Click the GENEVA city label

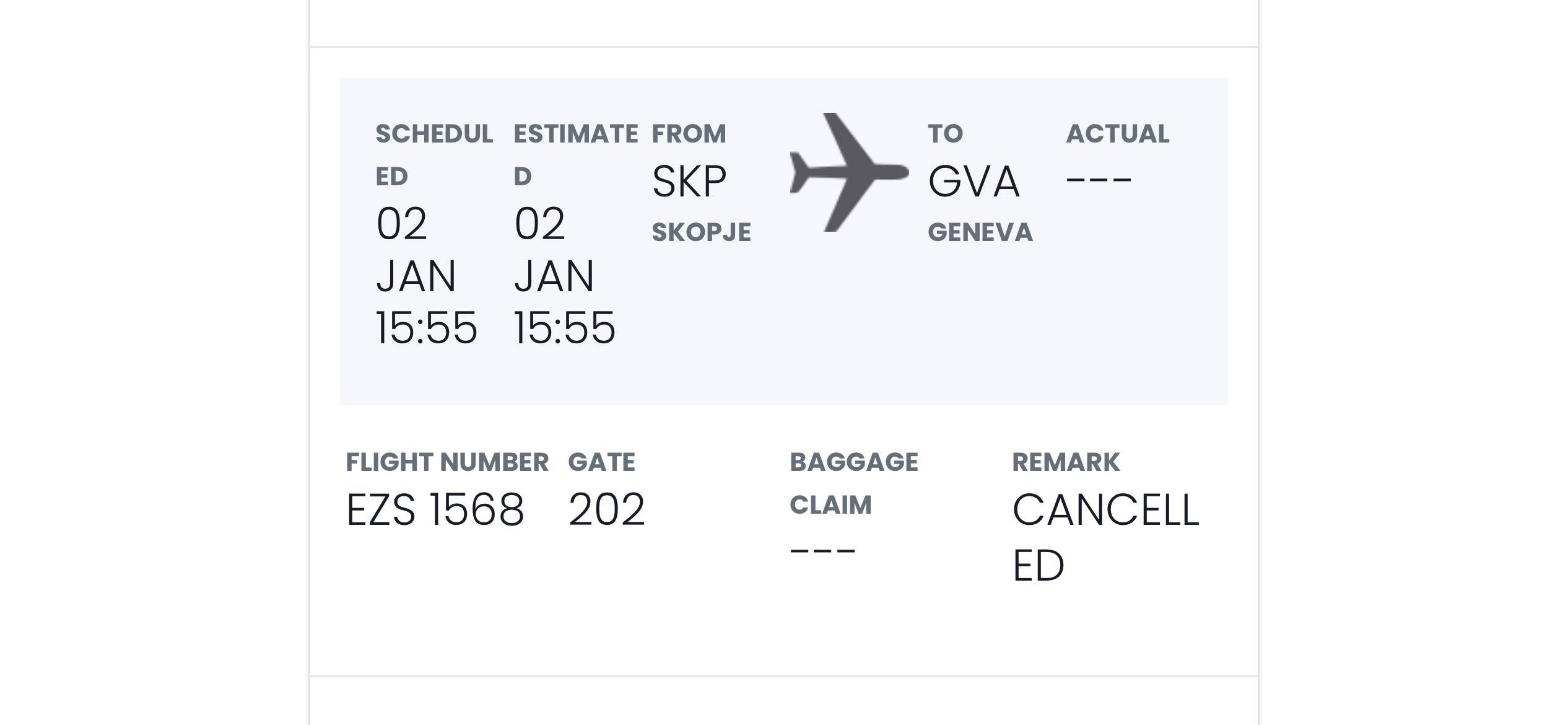[x=980, y=232]
